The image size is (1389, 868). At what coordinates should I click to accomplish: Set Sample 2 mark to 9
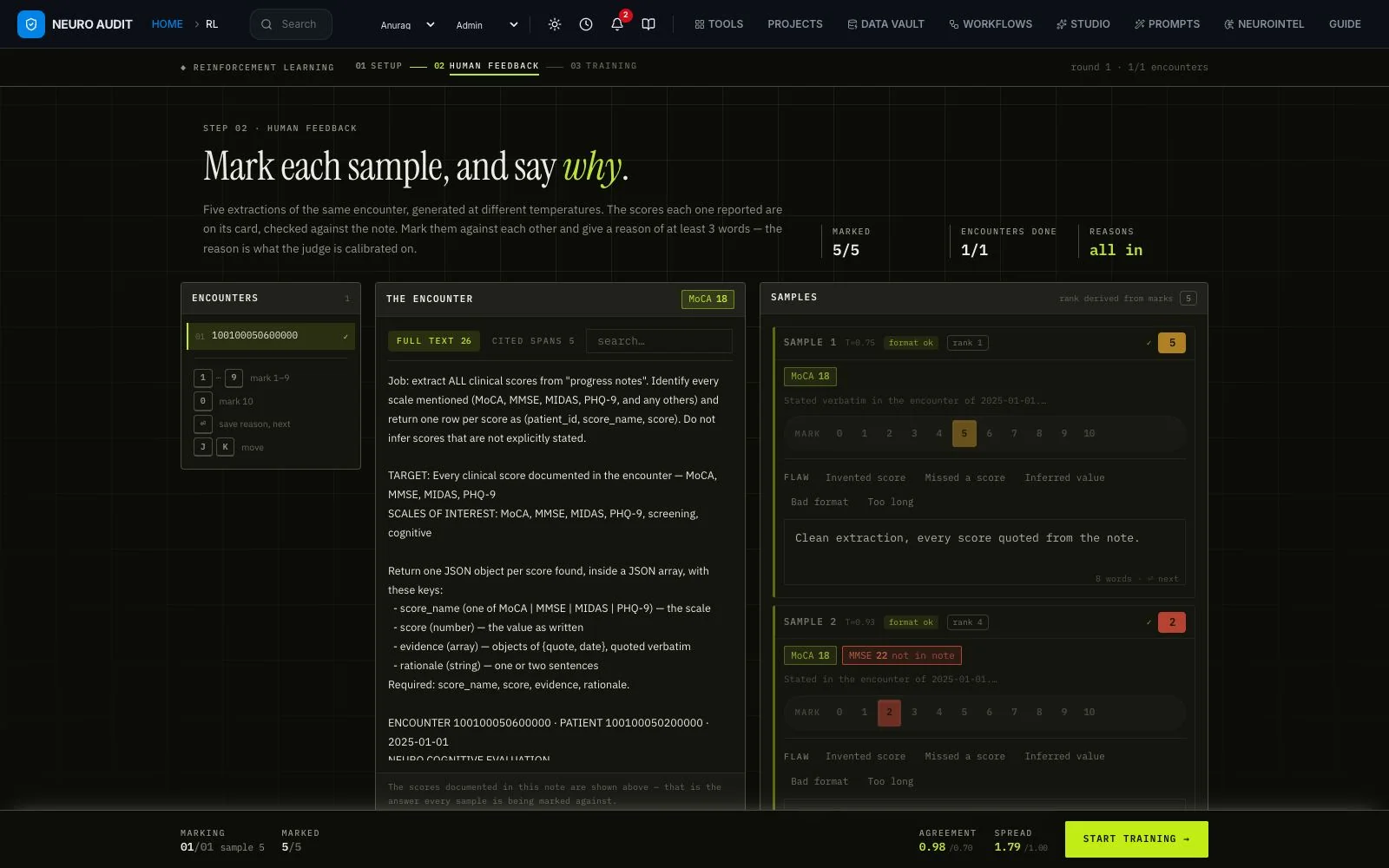tap(1063, 712)
